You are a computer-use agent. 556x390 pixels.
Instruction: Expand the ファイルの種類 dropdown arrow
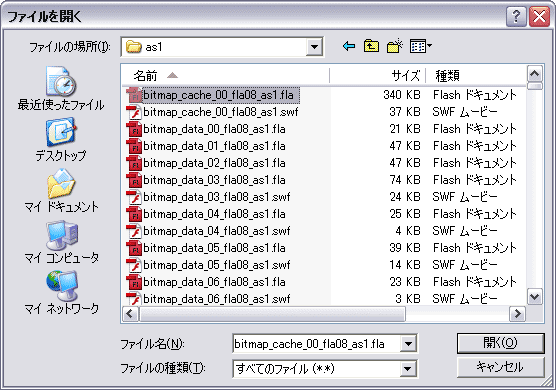(408, 369)
